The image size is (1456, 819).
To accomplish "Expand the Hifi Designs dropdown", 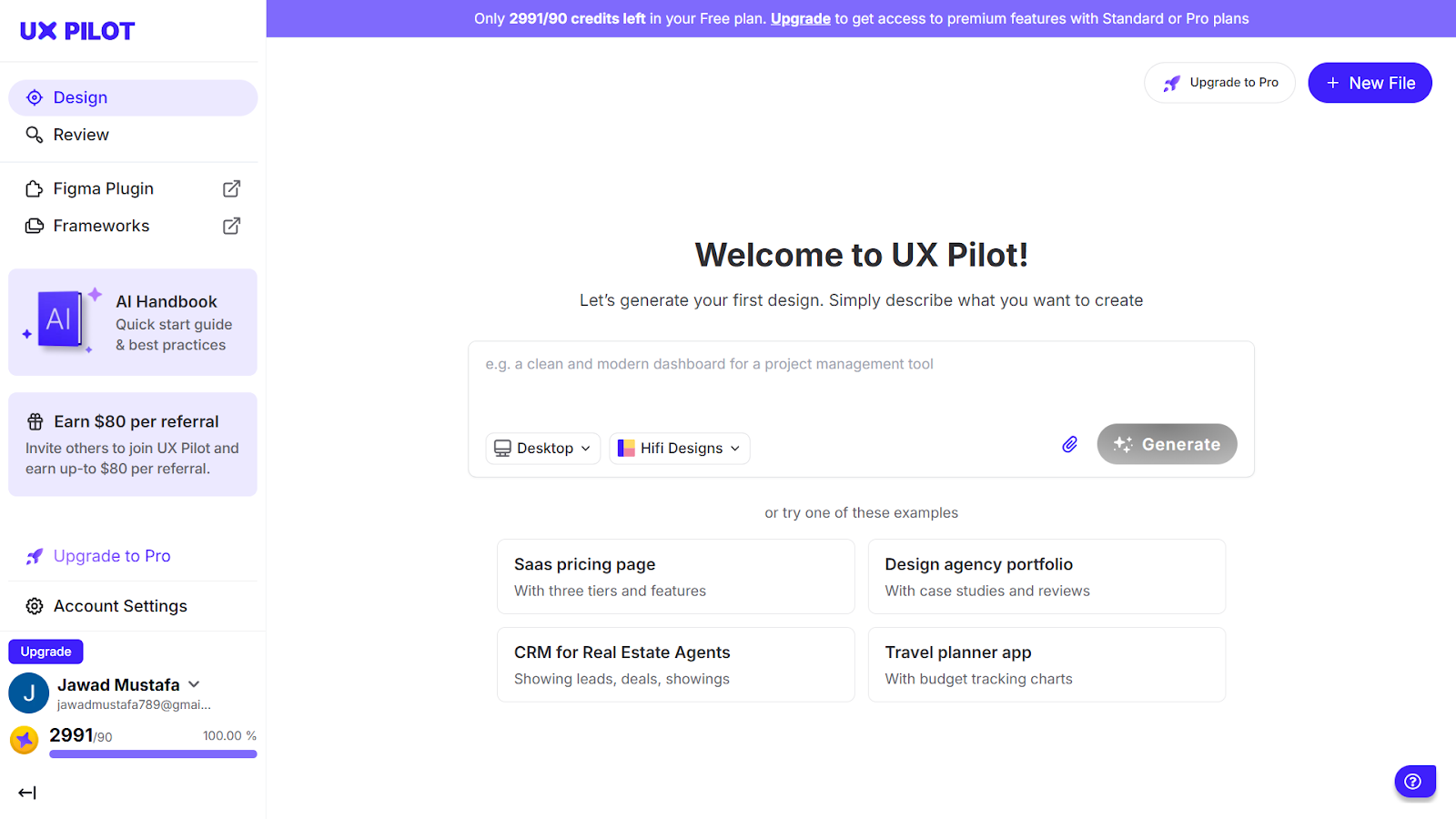I will pos(680,448).
